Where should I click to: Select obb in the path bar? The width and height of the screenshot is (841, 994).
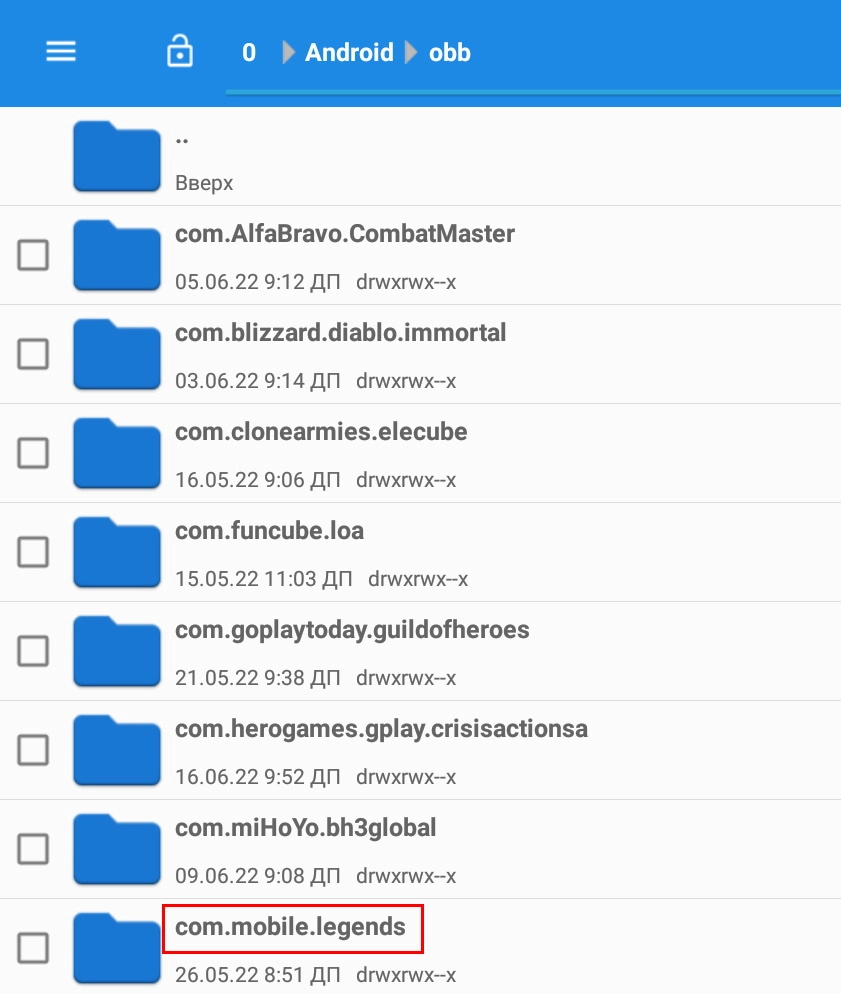(450, 52)
